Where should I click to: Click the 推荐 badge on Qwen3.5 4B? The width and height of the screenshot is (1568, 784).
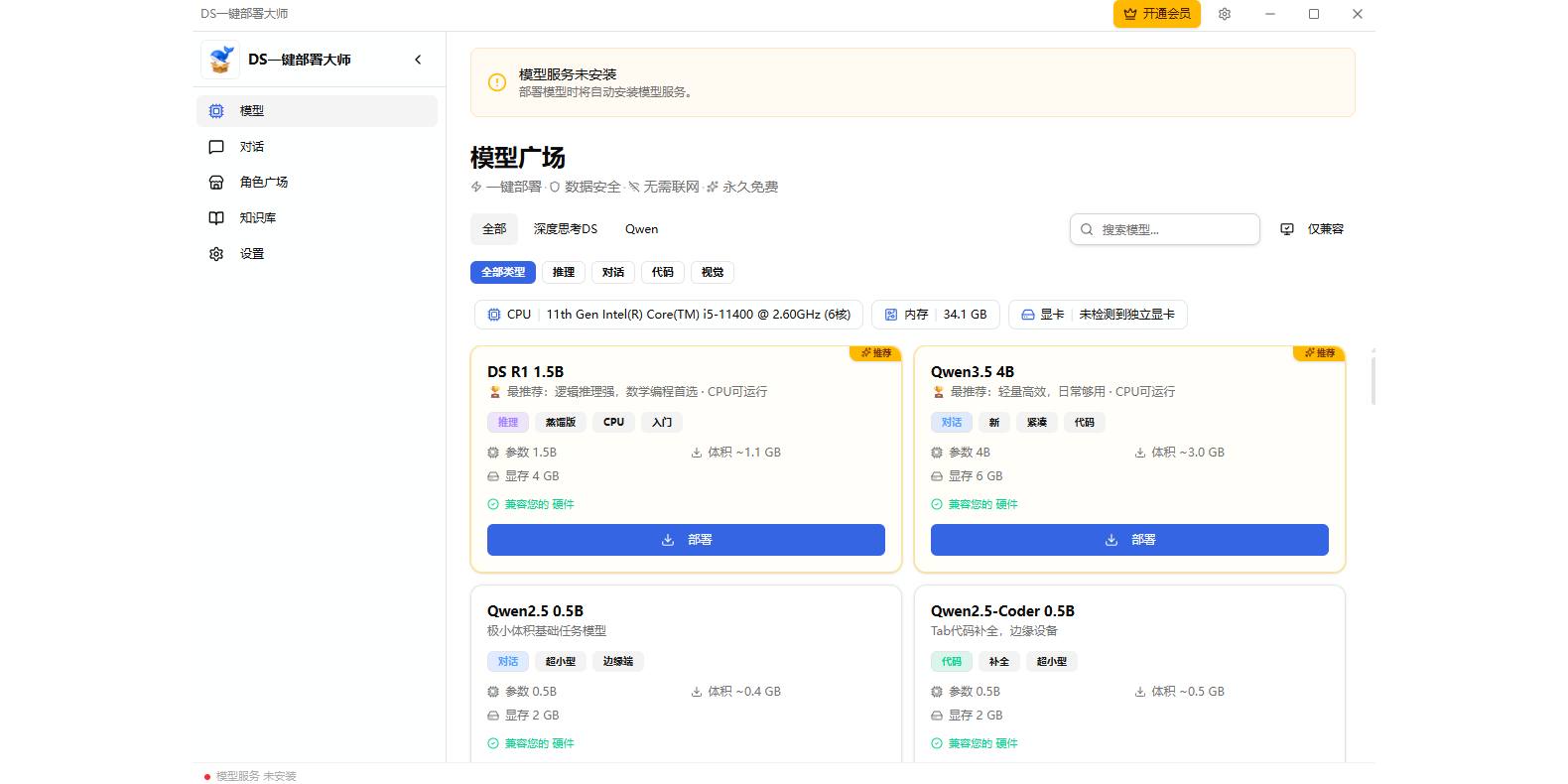pyautogui.click(x=1320, y=353)
